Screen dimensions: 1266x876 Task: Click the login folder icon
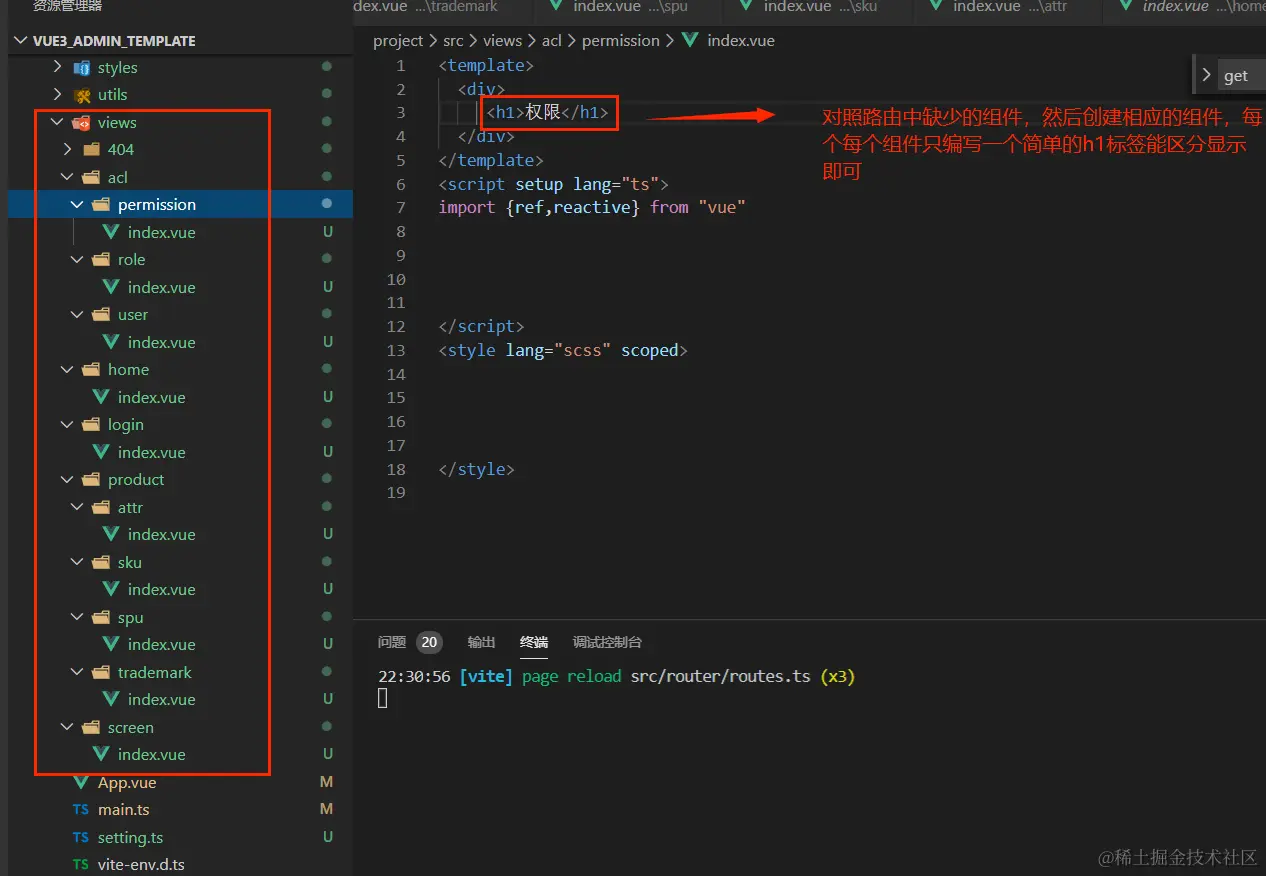(92, 424)
